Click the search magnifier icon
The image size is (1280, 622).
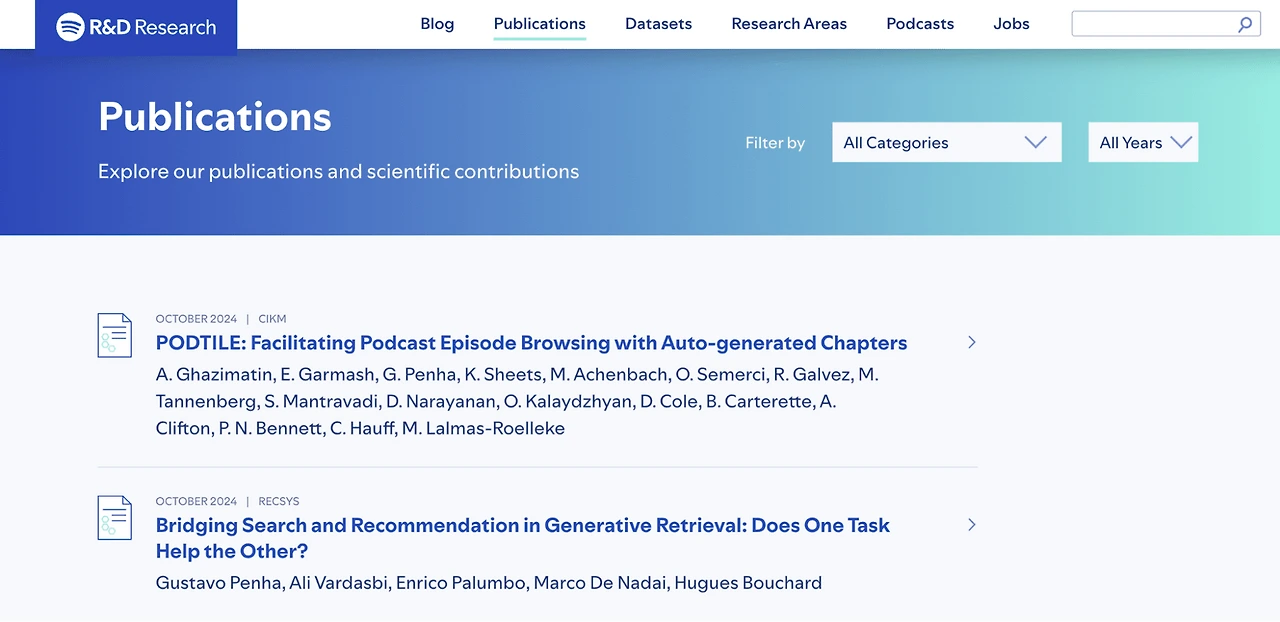tap(1245, 24)
